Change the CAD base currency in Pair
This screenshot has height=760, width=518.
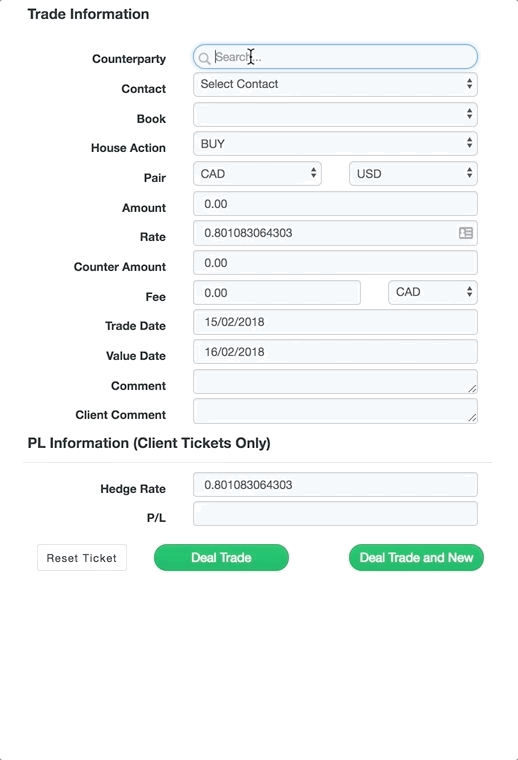tap(257, 174)
